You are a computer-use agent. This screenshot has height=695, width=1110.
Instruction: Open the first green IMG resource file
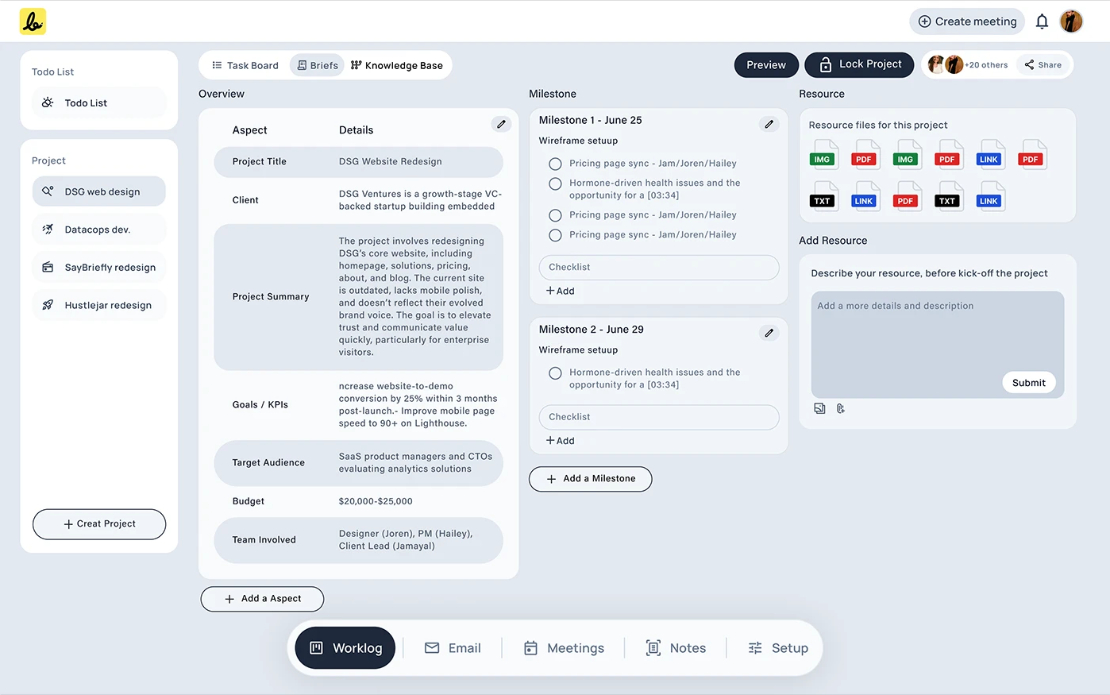click(x=823, y=155)
